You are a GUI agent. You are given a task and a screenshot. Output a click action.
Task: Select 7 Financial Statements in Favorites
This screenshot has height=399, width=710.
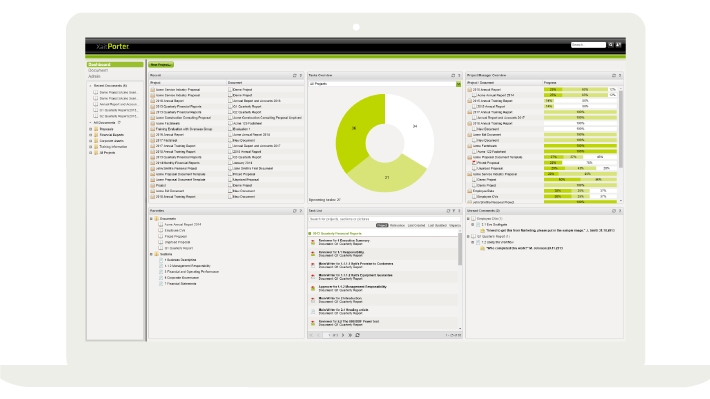point(180,284)
